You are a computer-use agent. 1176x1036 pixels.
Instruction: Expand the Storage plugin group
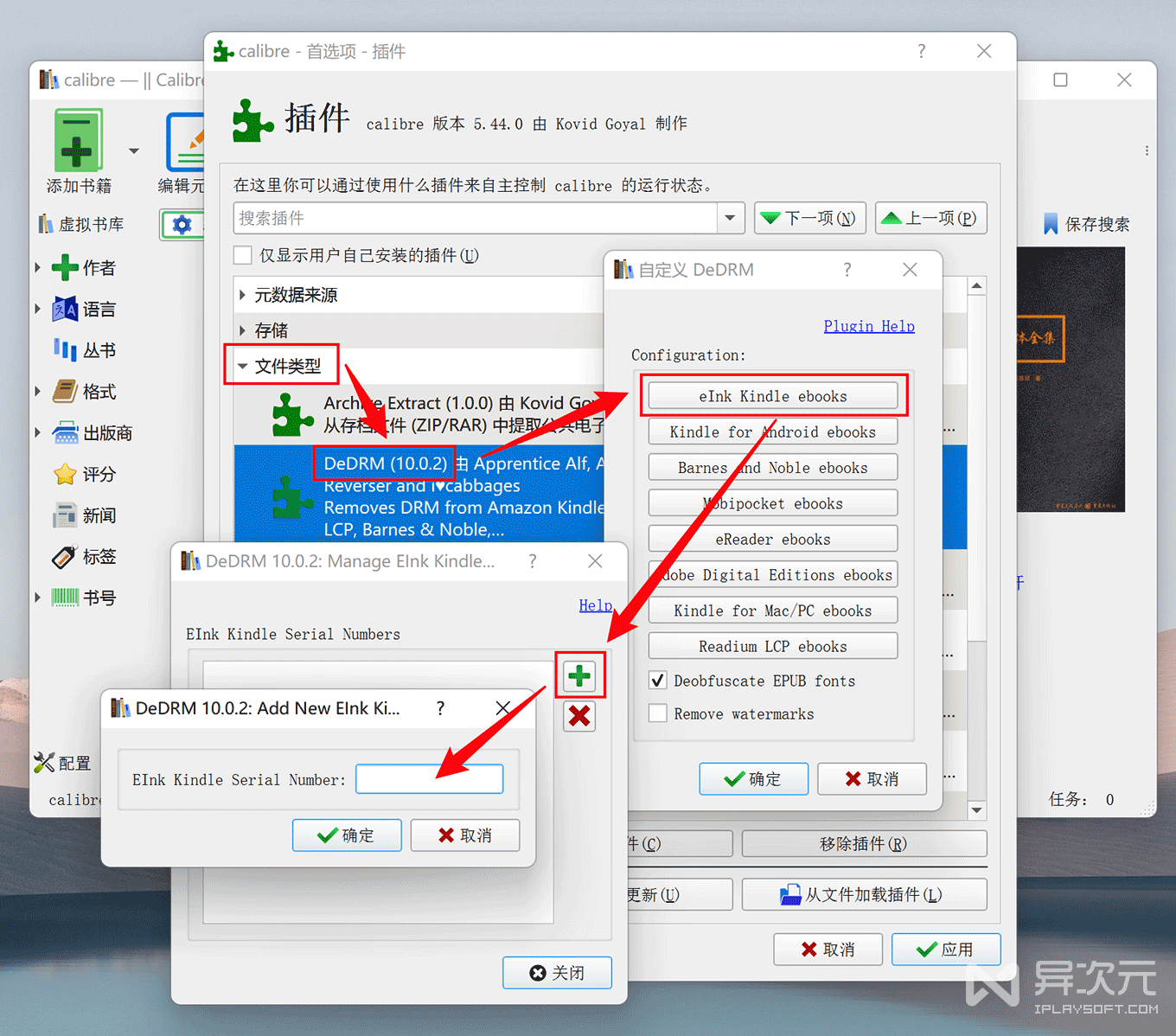[x=242, y=330]
